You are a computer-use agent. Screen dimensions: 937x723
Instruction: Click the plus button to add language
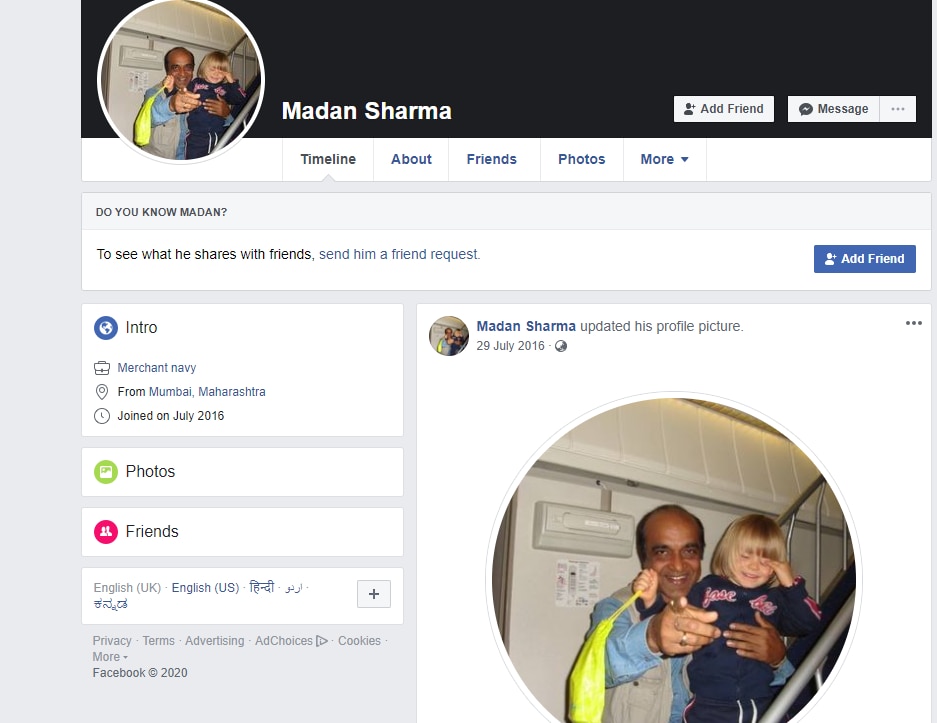pyautogui.click(x=373, y=594)
